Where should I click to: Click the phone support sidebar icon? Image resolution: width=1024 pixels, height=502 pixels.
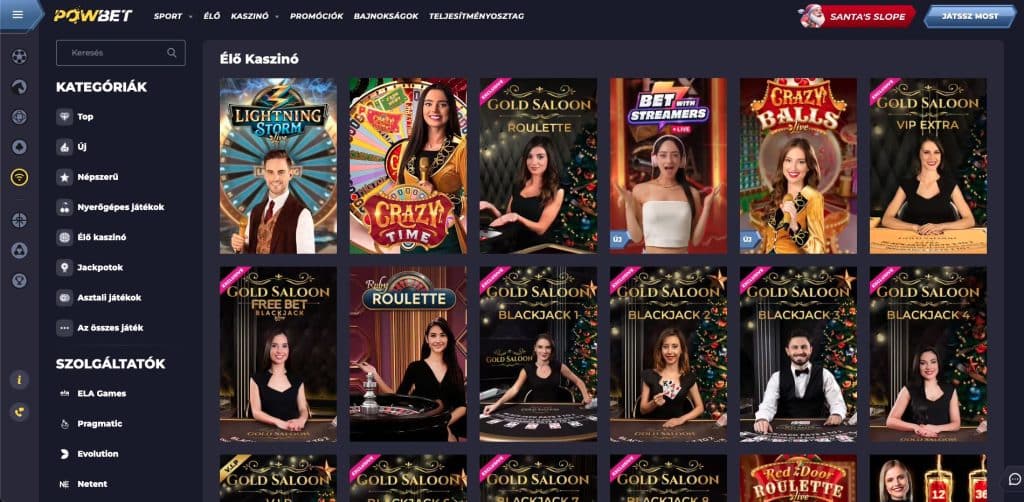(x=19, y=411)
